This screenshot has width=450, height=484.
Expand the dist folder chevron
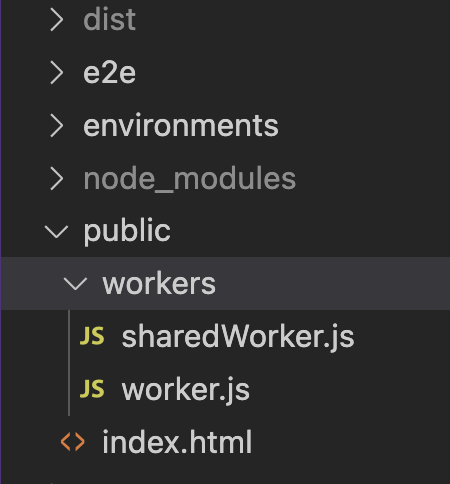[56, 20]
